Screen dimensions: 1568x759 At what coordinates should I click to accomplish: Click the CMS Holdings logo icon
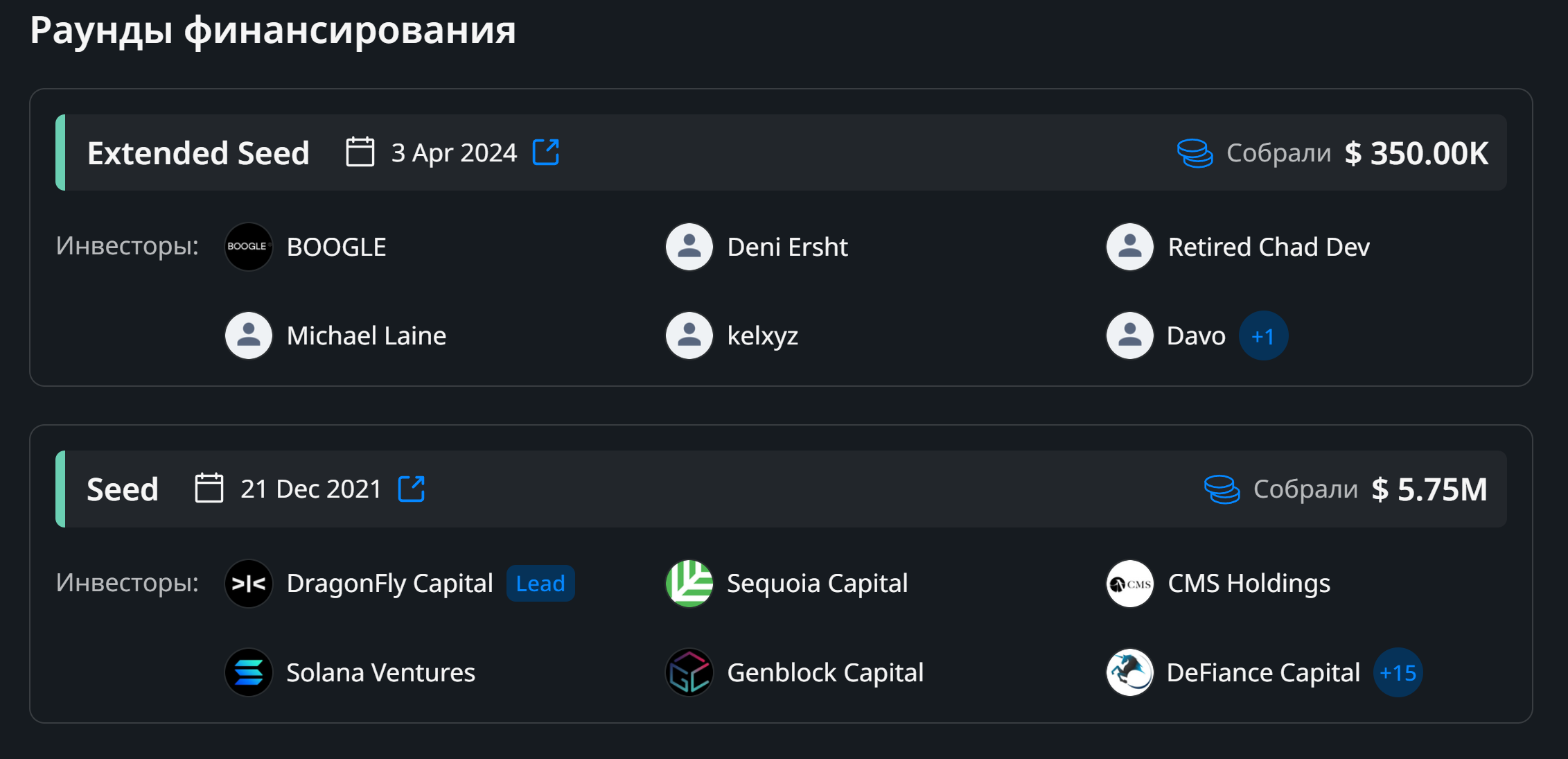1129,584
